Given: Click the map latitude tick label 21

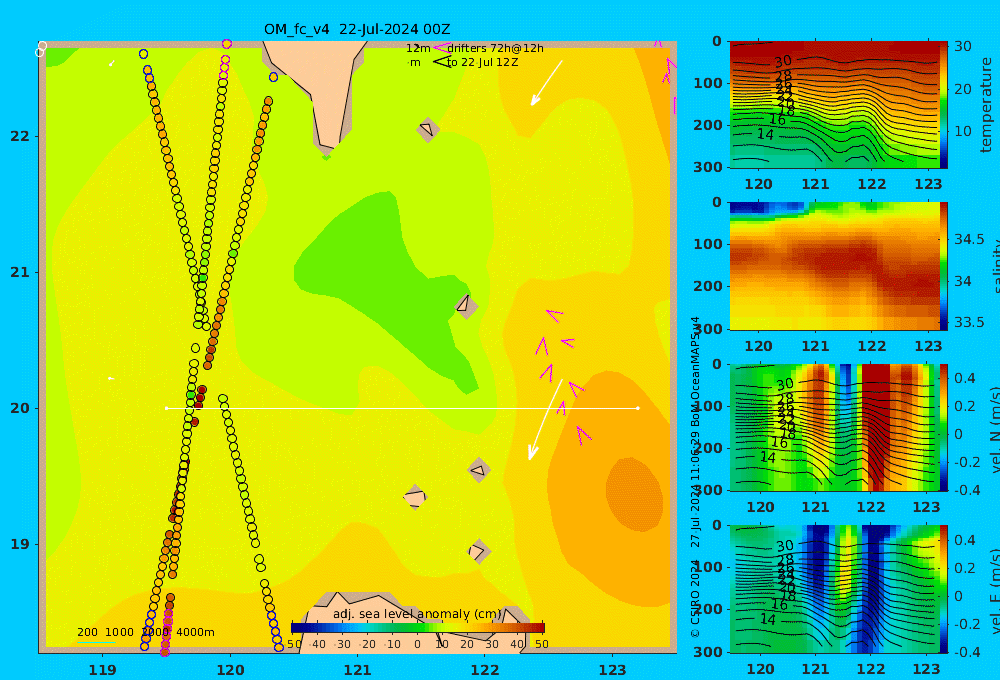Looking at the screenshot, I should (x=20, y=272).
